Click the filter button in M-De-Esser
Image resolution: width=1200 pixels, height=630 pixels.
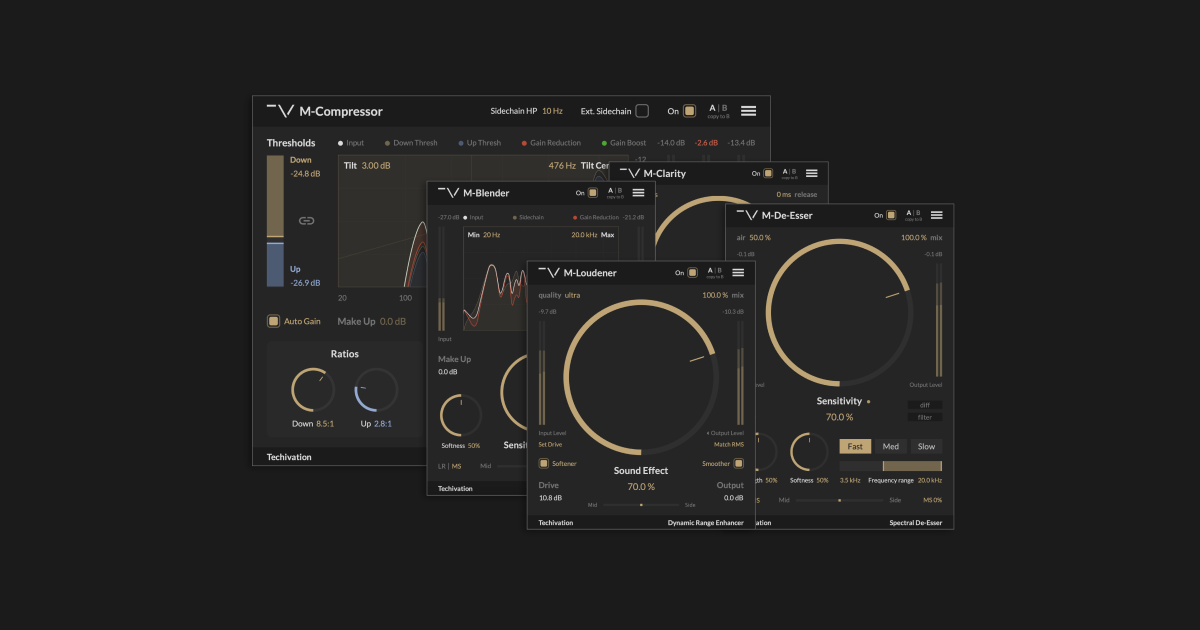point(927,418)
